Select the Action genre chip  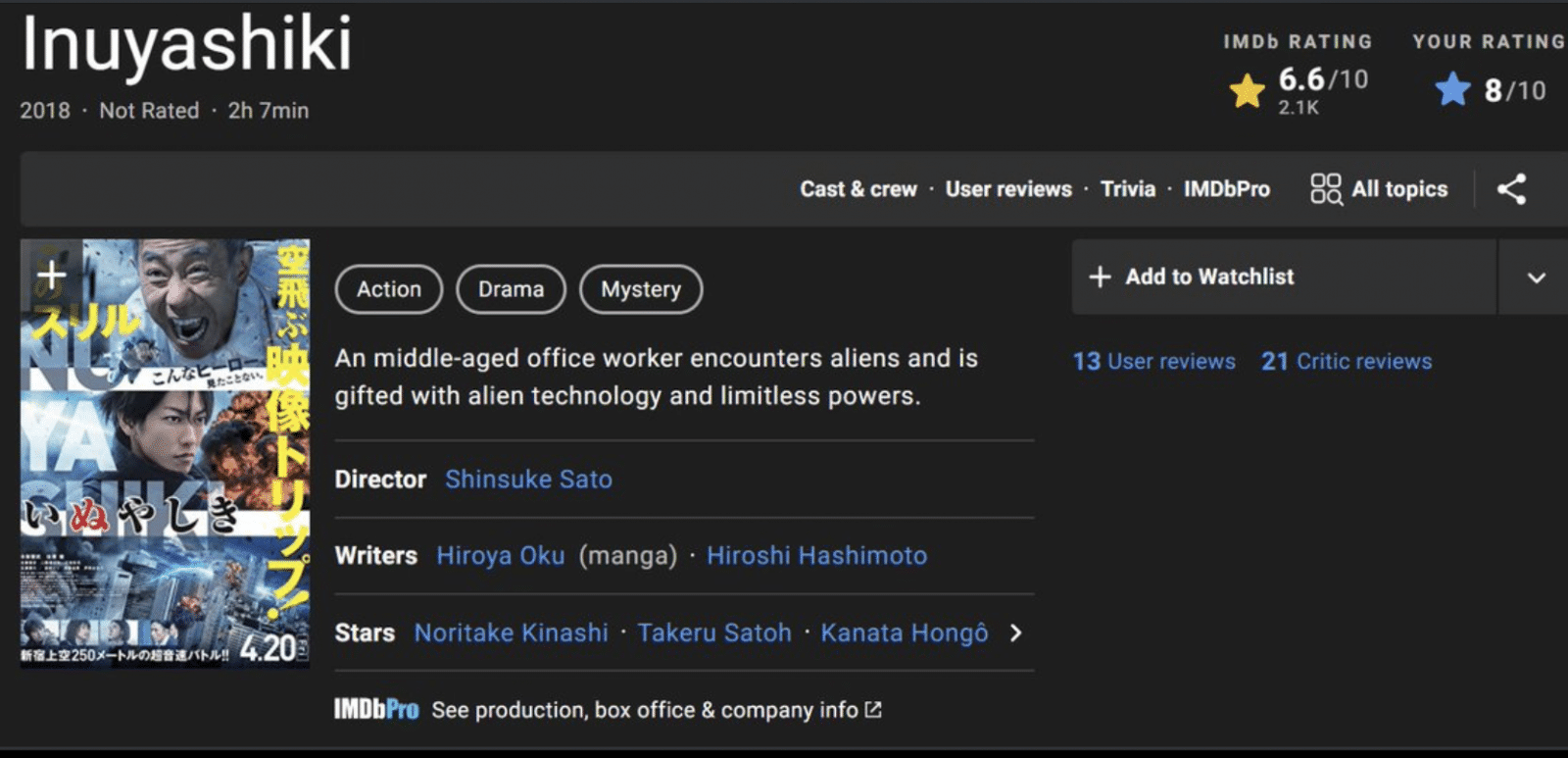tap(389, 289)
